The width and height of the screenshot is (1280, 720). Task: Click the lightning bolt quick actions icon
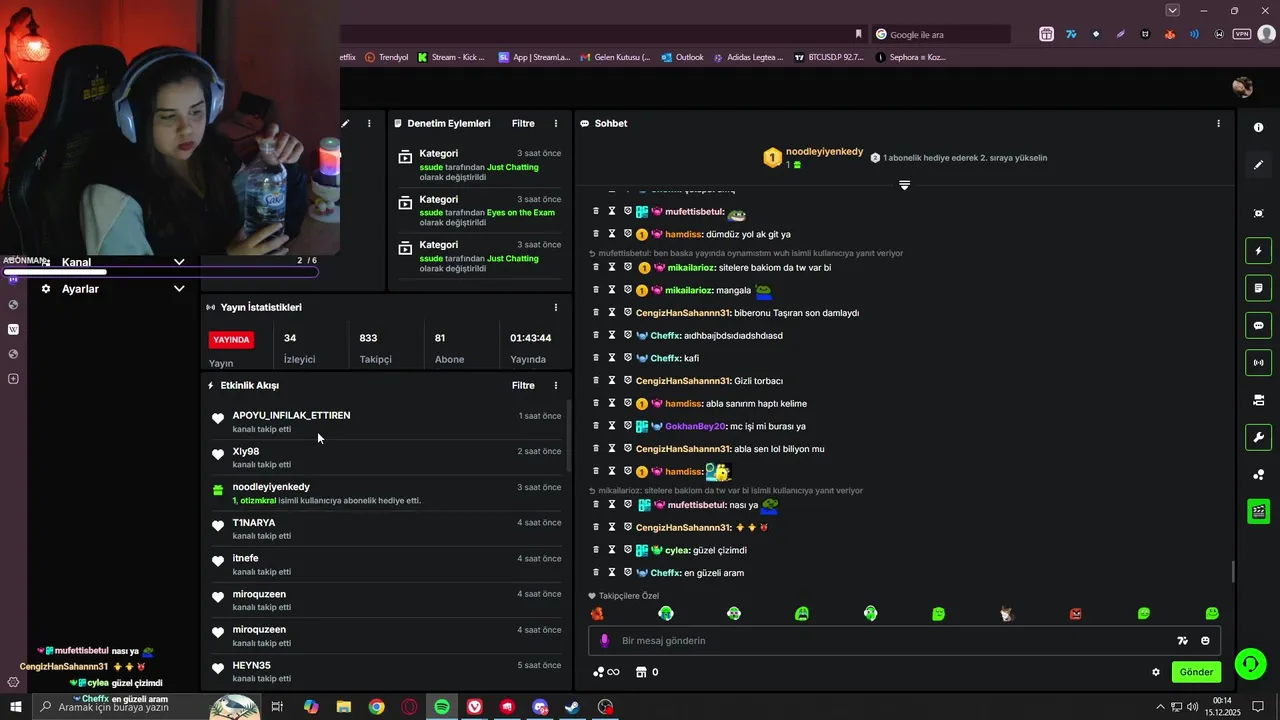[1258, 250]
